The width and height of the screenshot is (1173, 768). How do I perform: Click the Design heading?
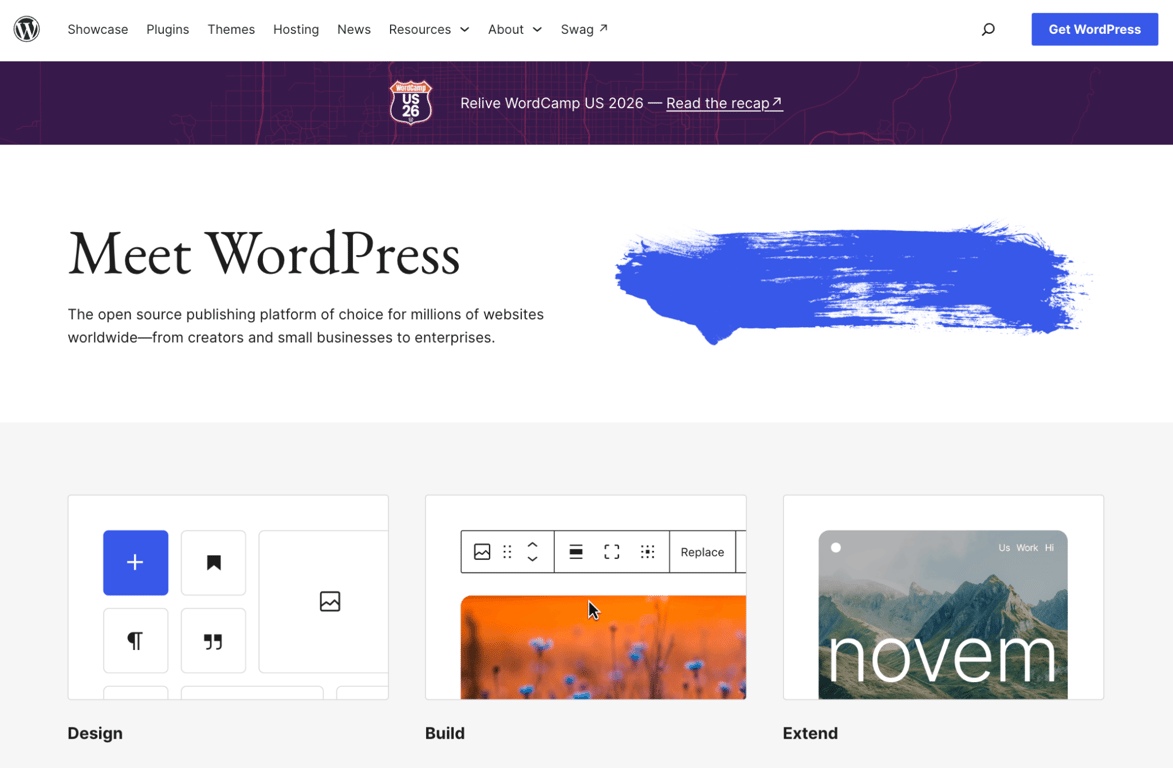pos(95,733)
